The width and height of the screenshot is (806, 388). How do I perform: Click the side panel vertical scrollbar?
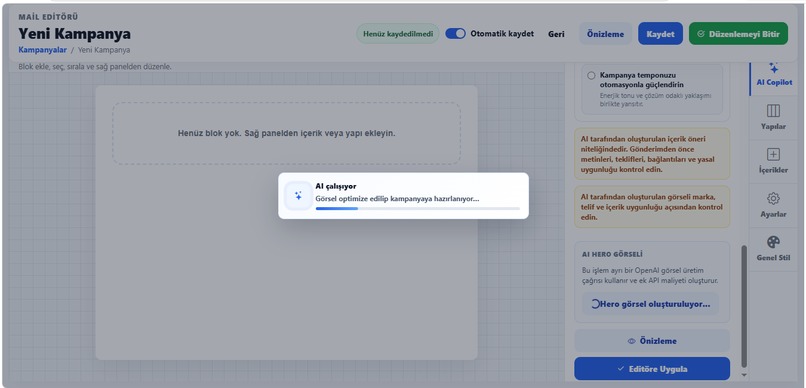744,306
